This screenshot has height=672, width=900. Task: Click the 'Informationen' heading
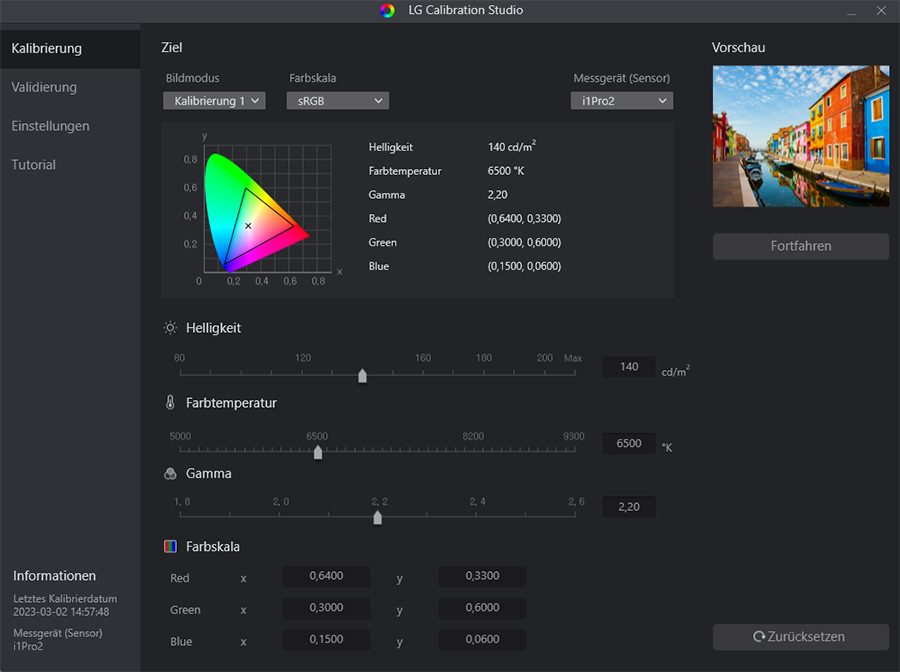tap(55, 576)
